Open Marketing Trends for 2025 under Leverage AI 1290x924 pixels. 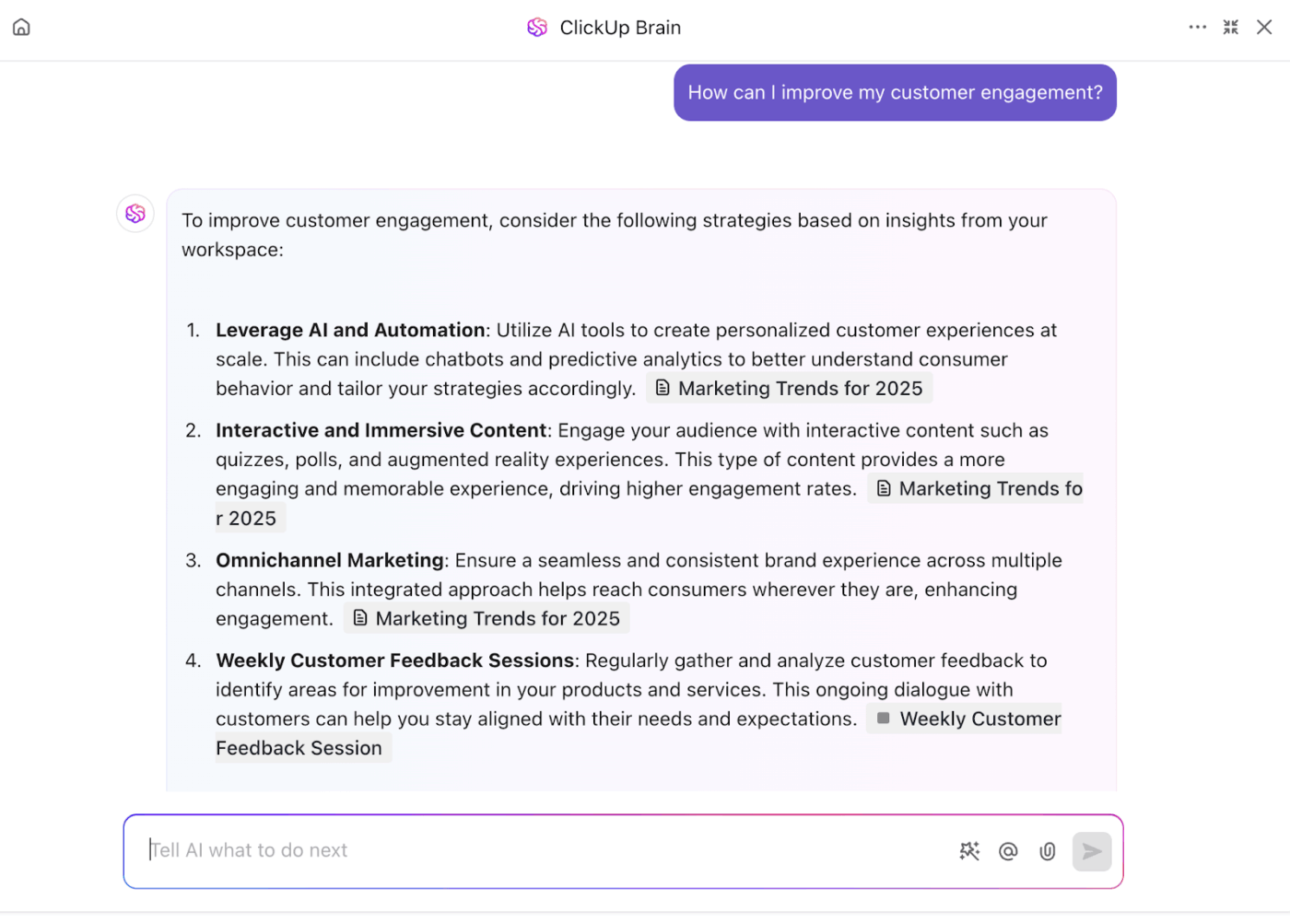(x=800, y=388)
